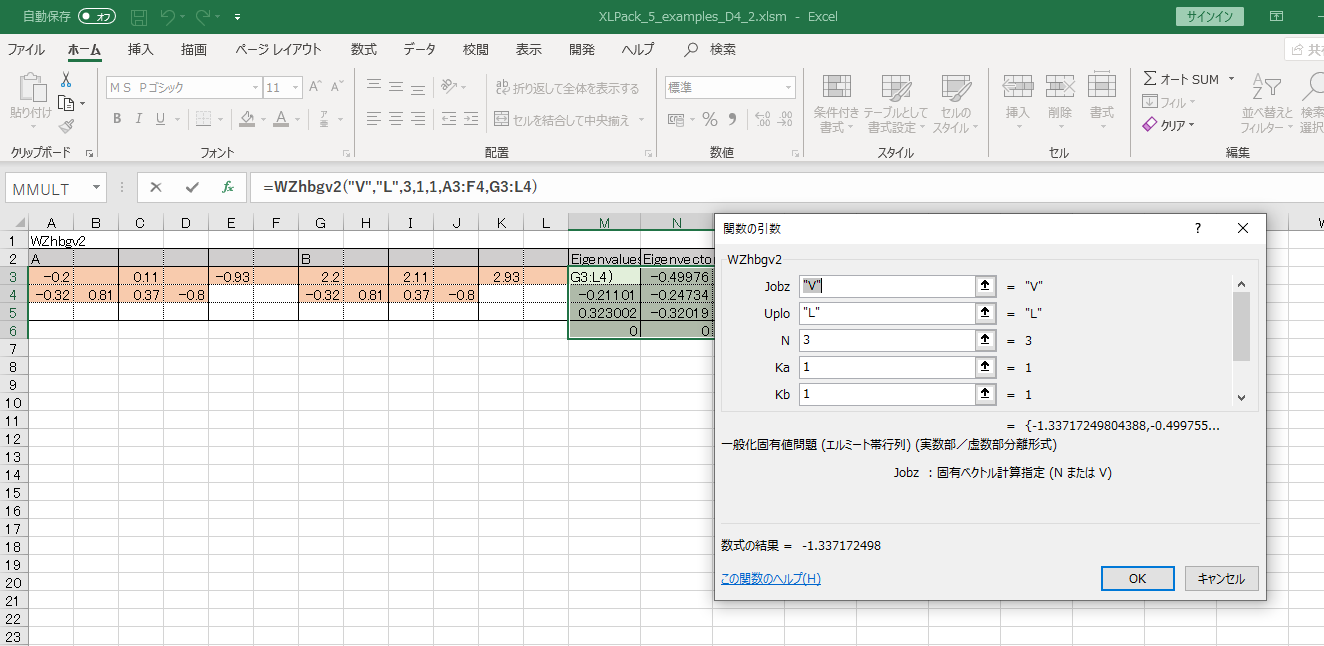Click the format painter brush icon
The width and height of the screenshot is (1324, 646).
[66, 126]
